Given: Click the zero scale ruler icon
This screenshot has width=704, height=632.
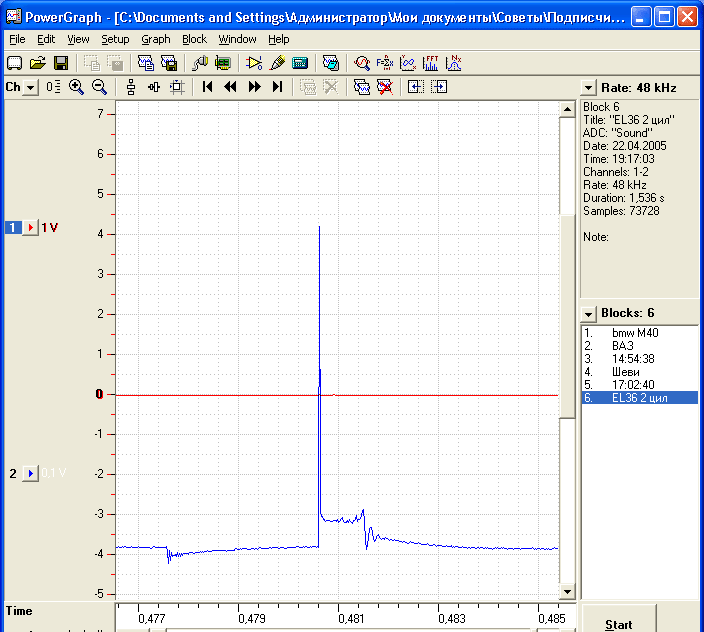Looking at the screenshot, I should tap(53, 87).
